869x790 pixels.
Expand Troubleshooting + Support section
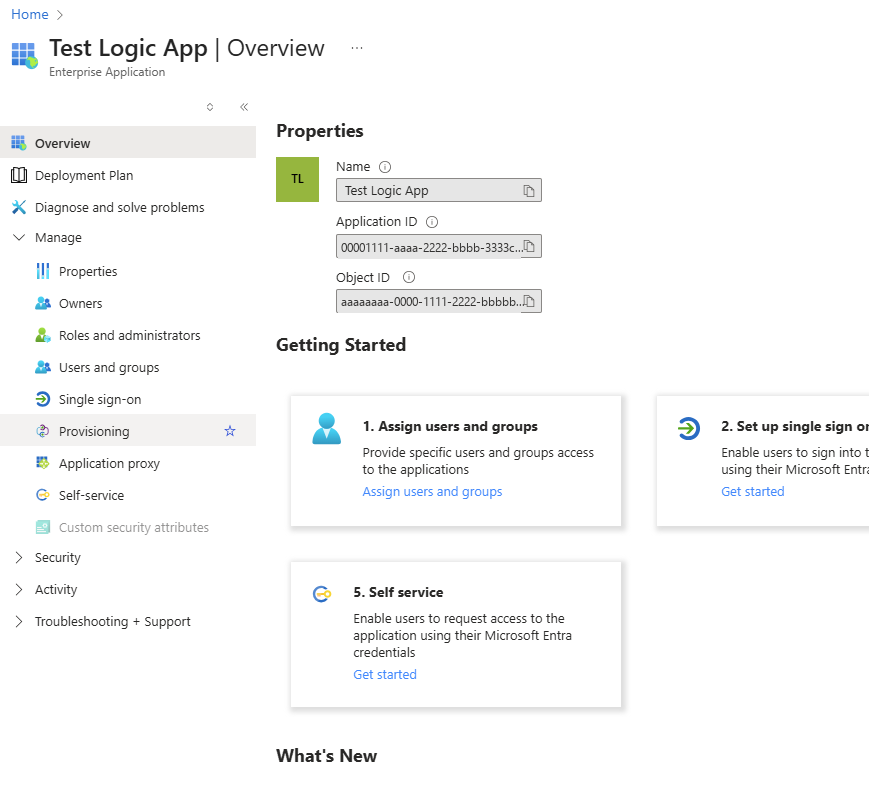click(19, 621)
